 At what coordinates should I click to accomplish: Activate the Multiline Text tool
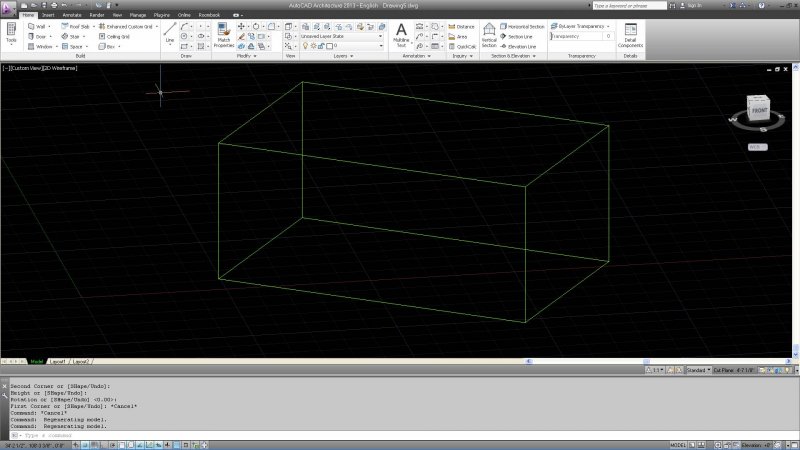click(401, 34)
